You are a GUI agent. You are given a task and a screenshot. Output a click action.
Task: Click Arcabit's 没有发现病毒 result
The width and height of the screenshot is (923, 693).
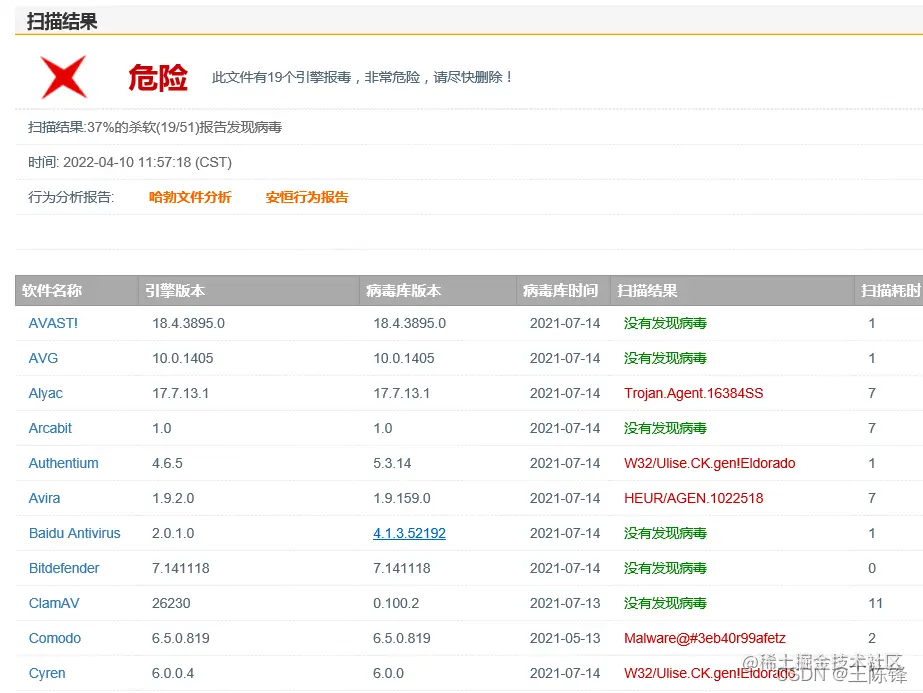tap(665, 428)
